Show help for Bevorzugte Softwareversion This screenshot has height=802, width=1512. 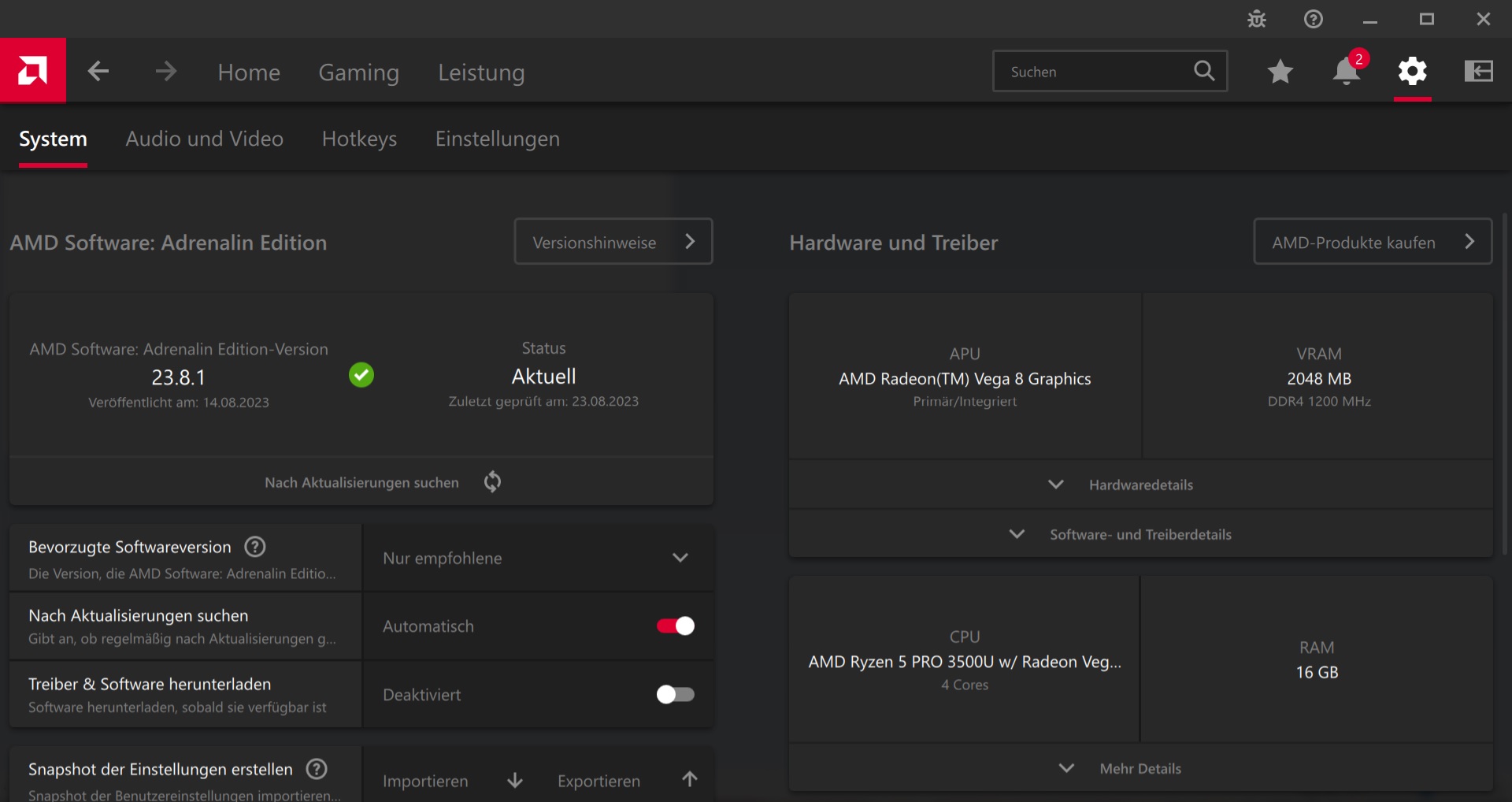point(255,547)
